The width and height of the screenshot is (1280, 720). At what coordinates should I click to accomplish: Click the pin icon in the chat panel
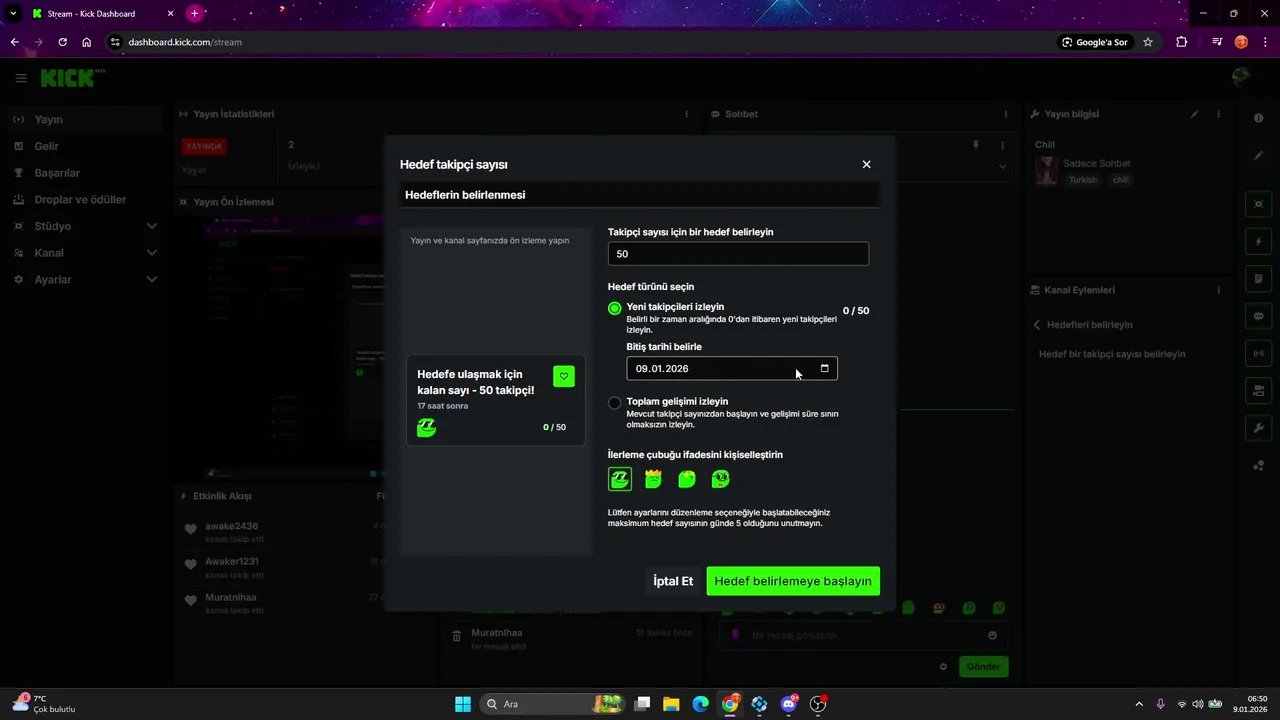coord(976,145)
